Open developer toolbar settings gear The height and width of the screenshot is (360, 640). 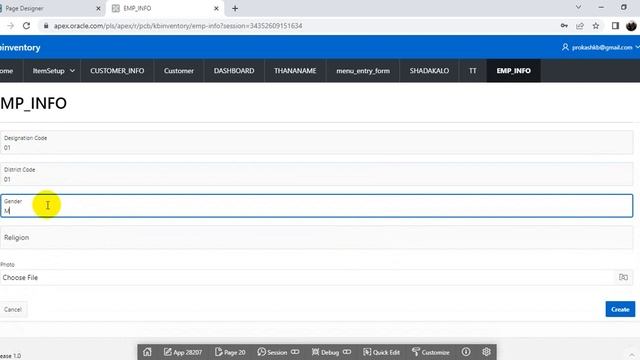[486, 352]
